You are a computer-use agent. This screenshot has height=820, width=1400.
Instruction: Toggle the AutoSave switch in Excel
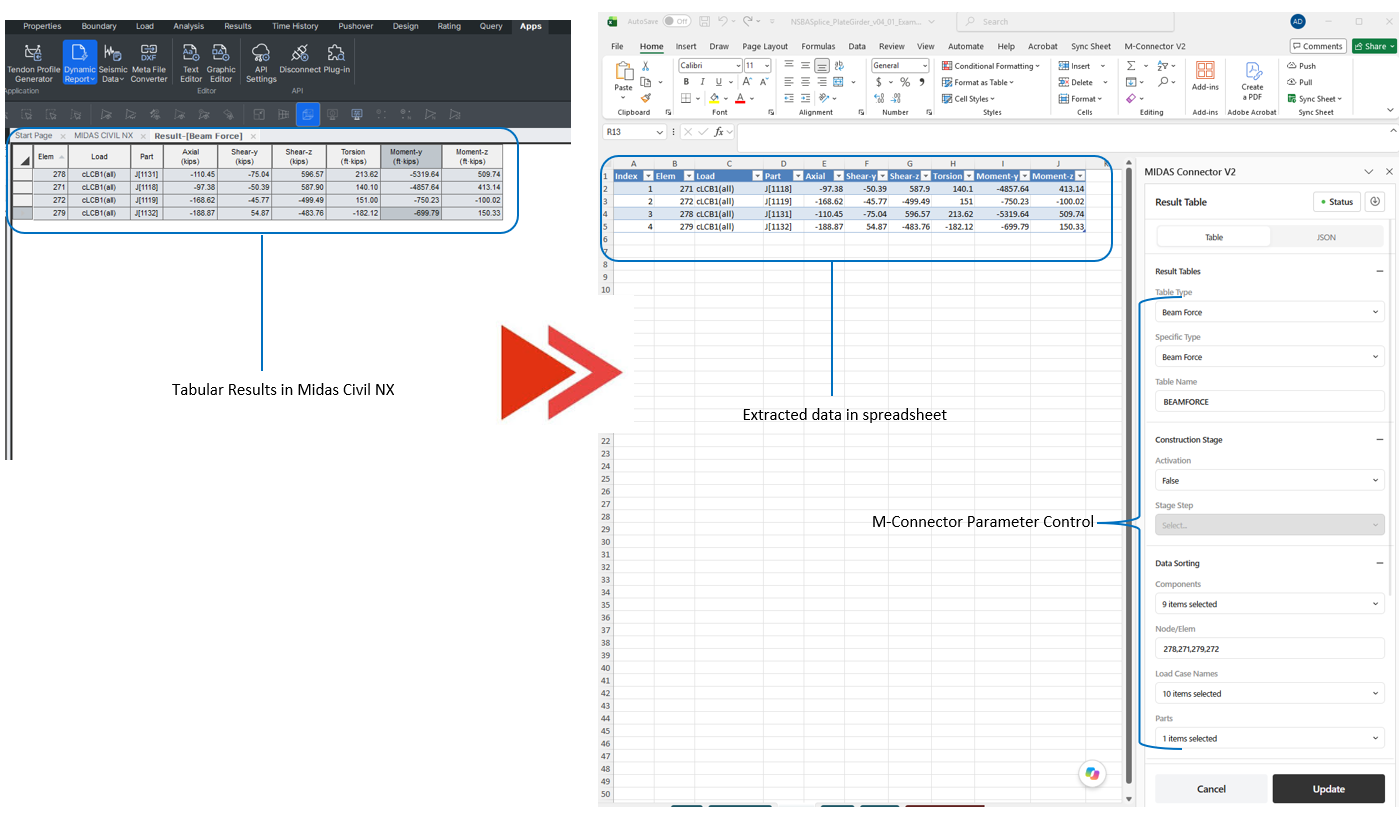tap(677, 21)
